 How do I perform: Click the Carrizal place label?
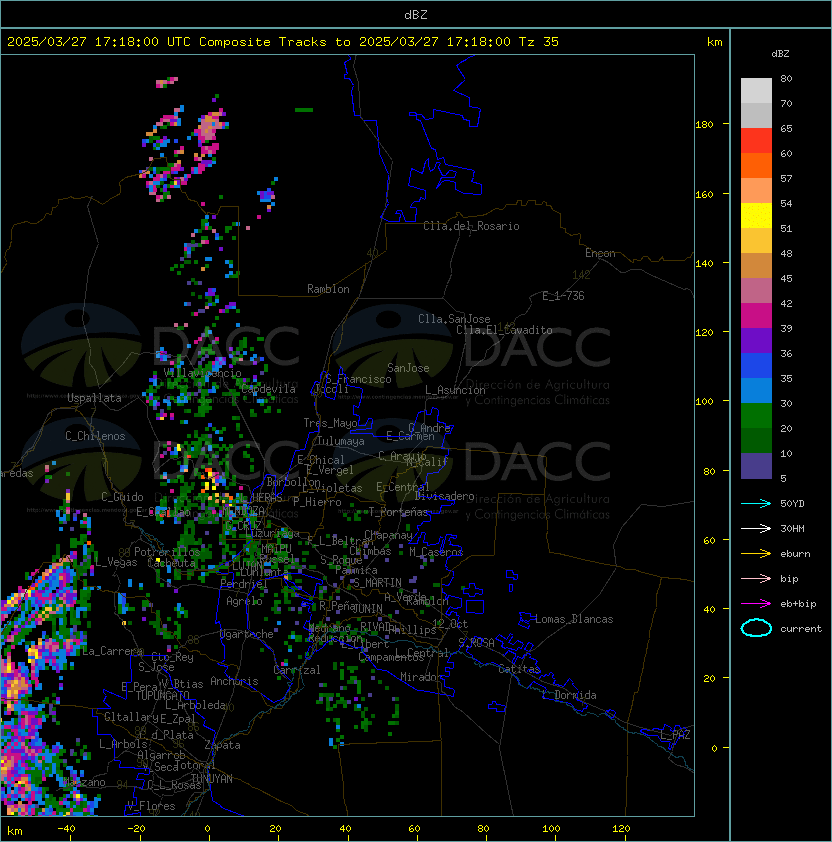297,670
